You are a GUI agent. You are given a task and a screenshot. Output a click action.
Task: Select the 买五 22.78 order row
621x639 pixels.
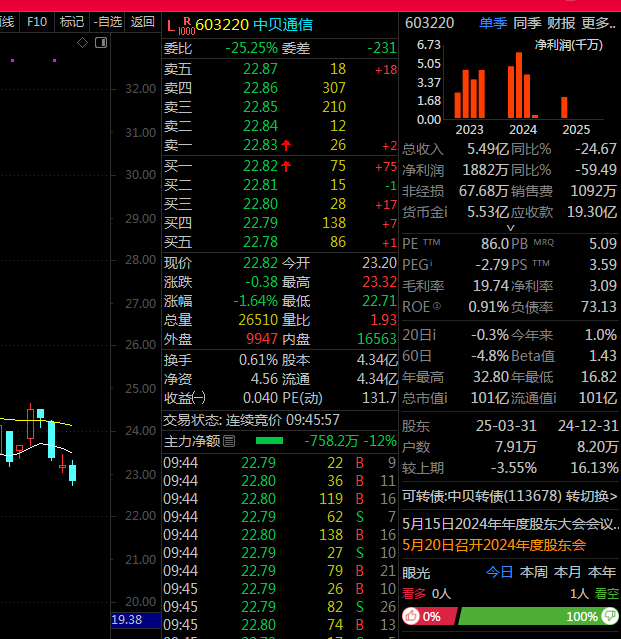(x=280, y=242)
